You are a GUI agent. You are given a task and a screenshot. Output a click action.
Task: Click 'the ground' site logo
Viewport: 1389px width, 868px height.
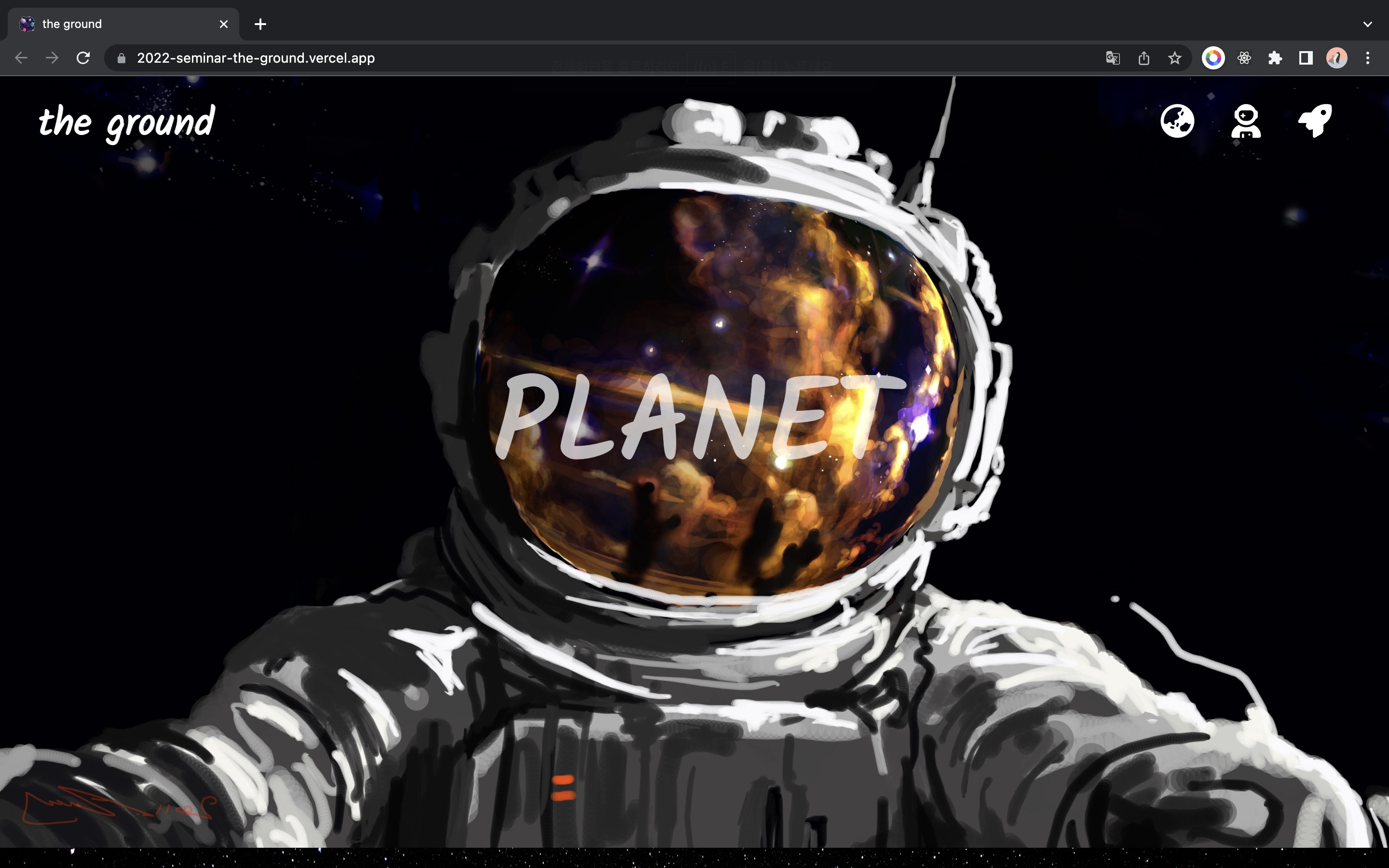pyautogui.click(x=127, y=122)
